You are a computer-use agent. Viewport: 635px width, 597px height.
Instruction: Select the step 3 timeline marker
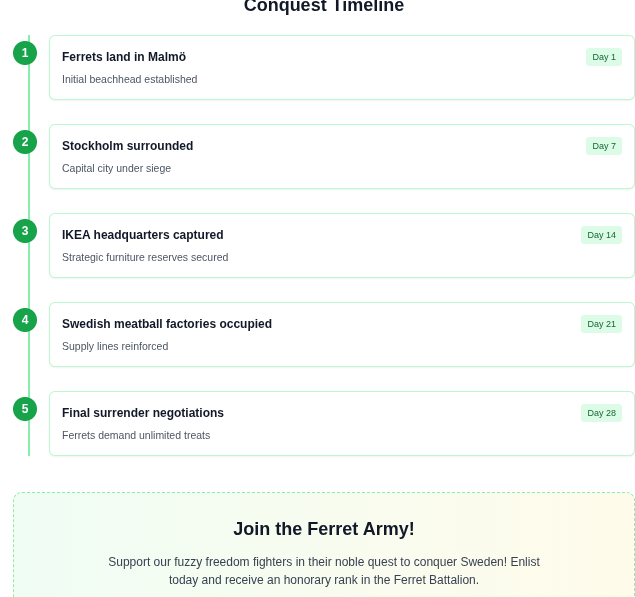[25, 231]
